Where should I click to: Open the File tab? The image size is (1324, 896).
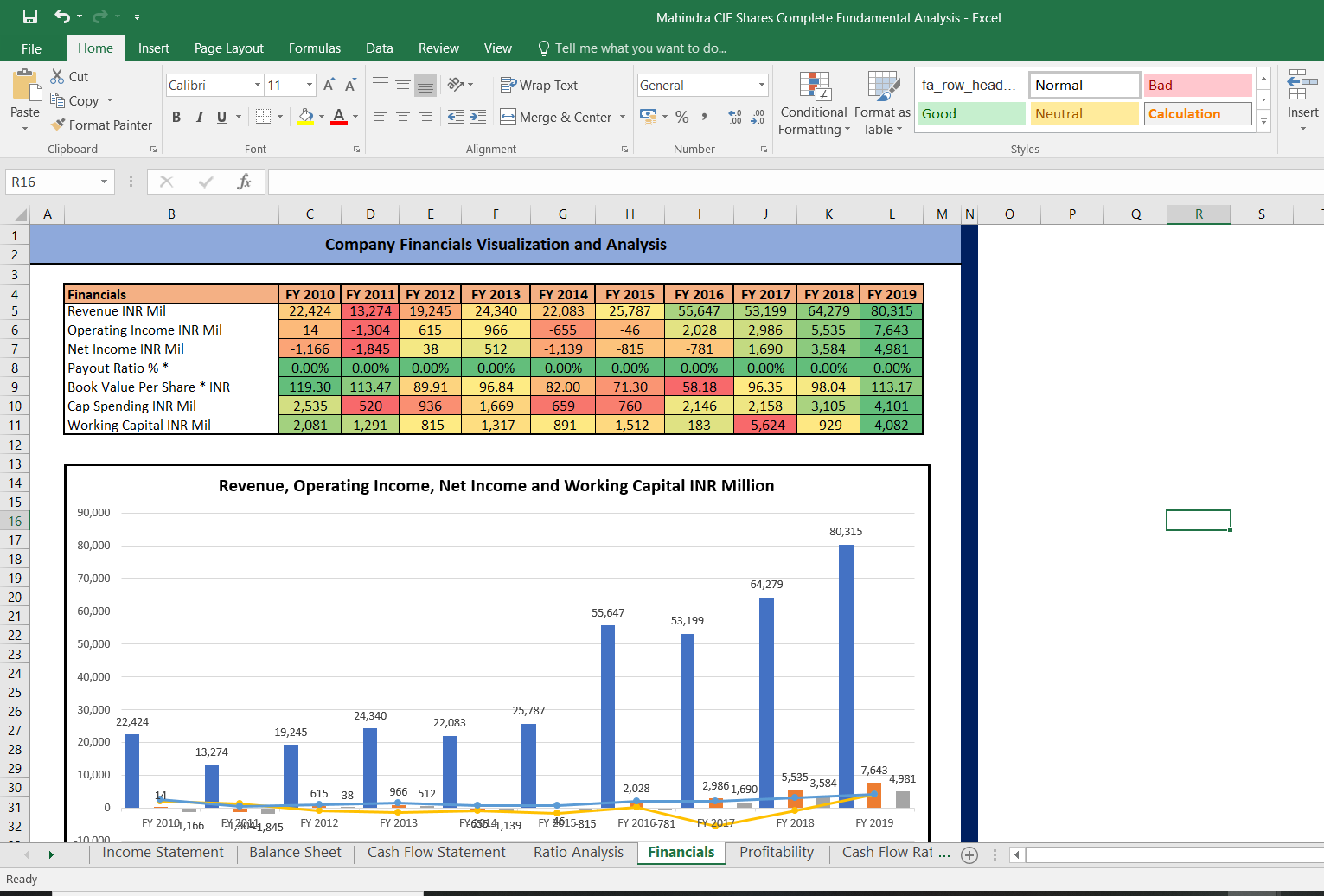(32, 48)
